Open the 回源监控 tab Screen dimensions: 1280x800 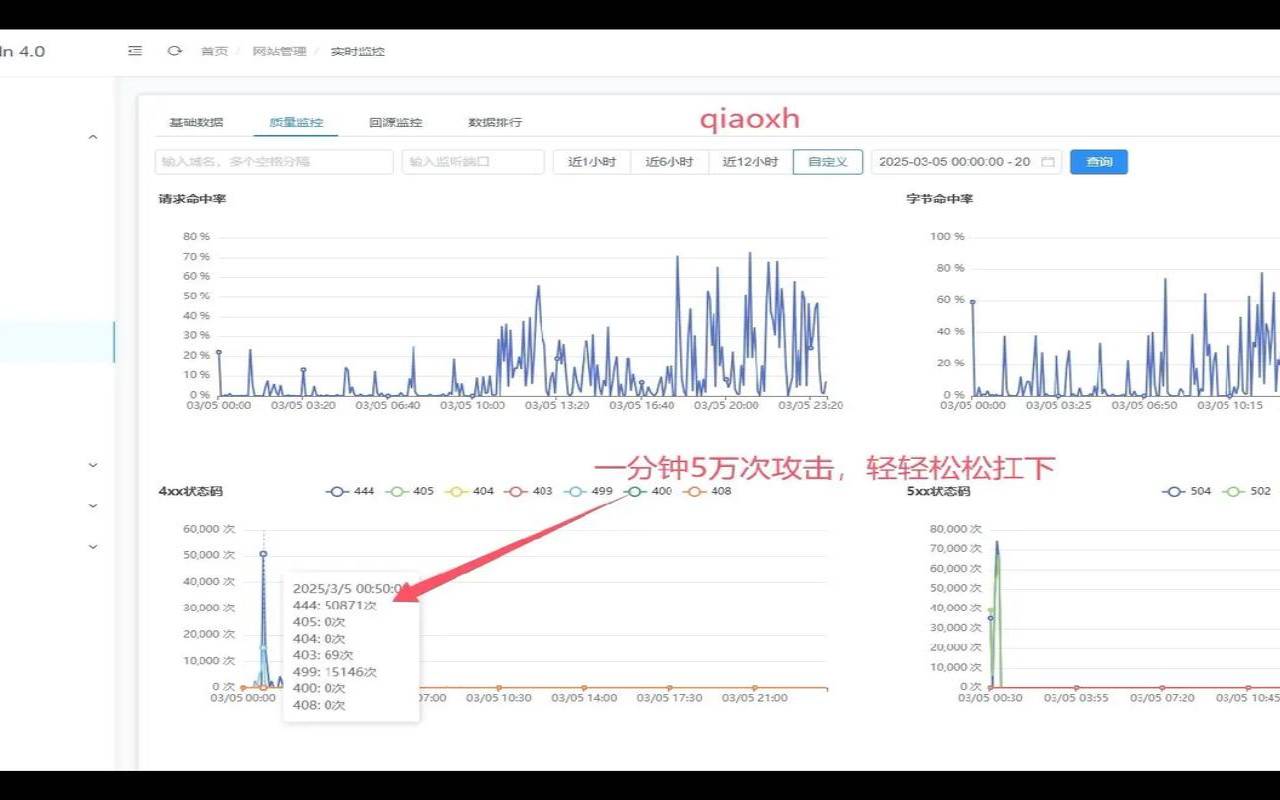pos(395,122)
